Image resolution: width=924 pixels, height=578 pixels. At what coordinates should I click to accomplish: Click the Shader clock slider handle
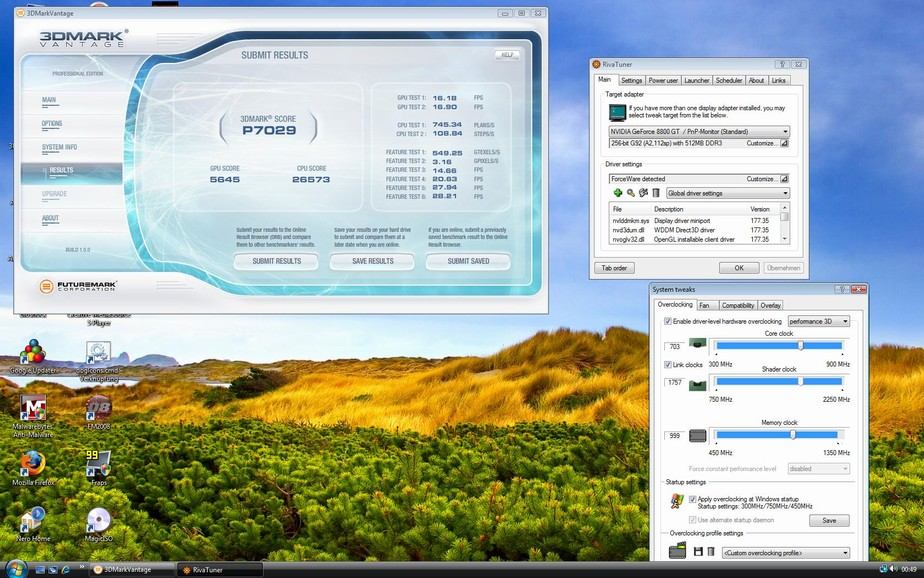800,382
